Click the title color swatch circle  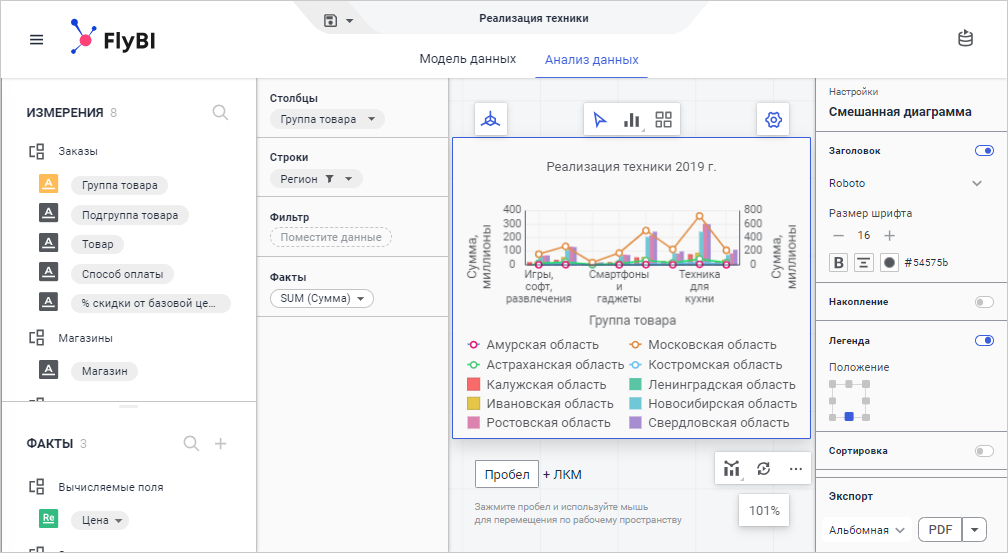tap(888, 263)
